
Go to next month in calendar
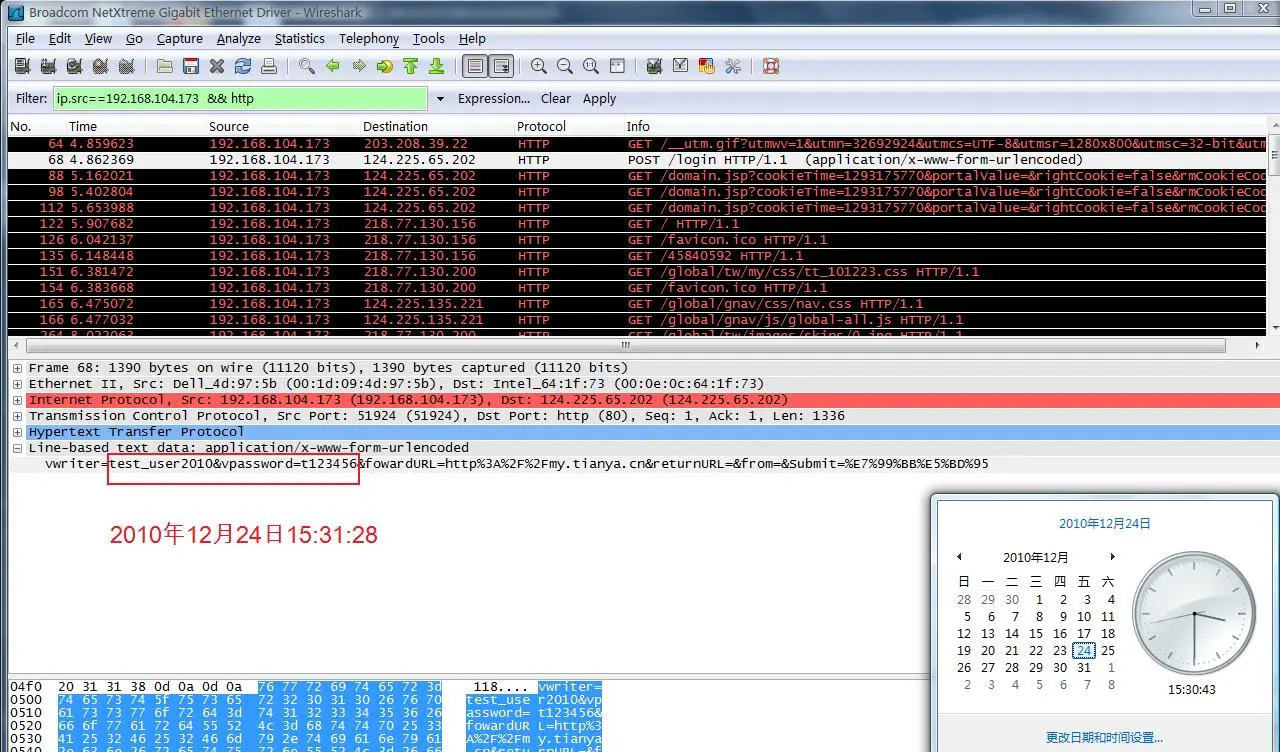(x=1112, y=557)
